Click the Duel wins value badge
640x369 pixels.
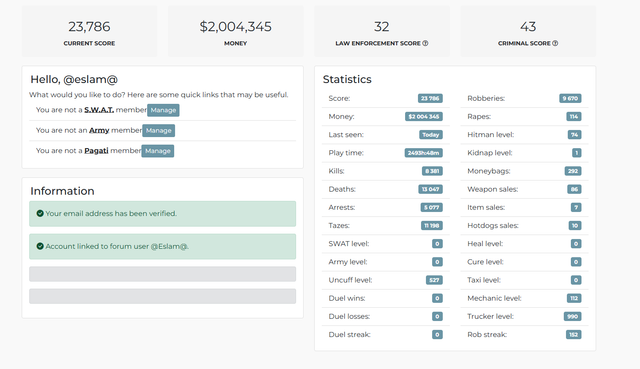point(437,298)
